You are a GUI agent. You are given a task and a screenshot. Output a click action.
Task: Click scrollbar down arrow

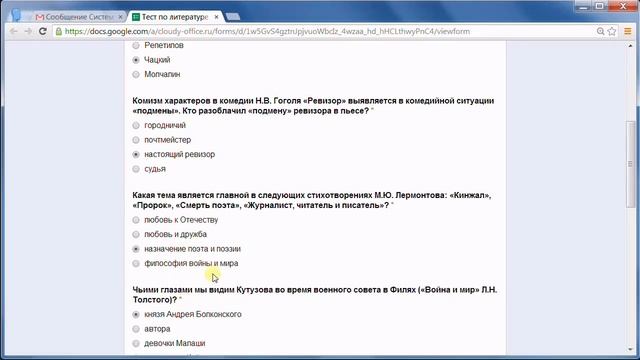click(631, 349)
